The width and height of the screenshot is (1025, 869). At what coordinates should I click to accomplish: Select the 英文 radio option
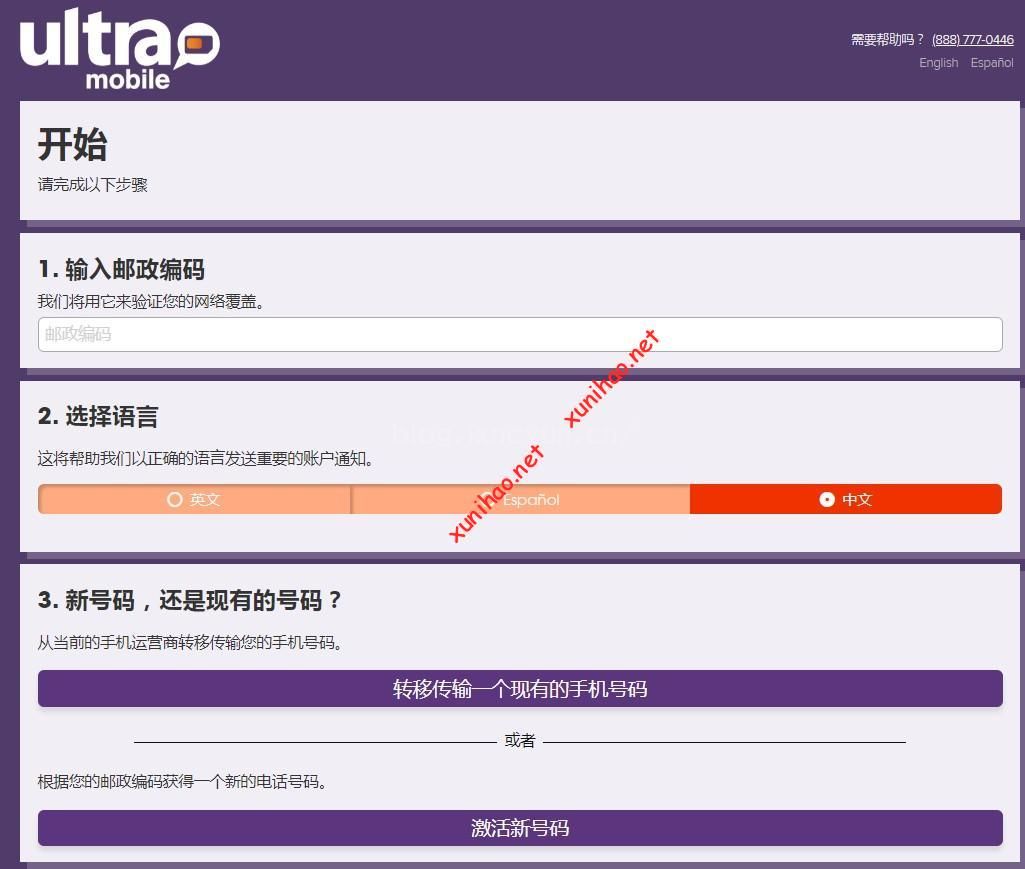[194, 500]
